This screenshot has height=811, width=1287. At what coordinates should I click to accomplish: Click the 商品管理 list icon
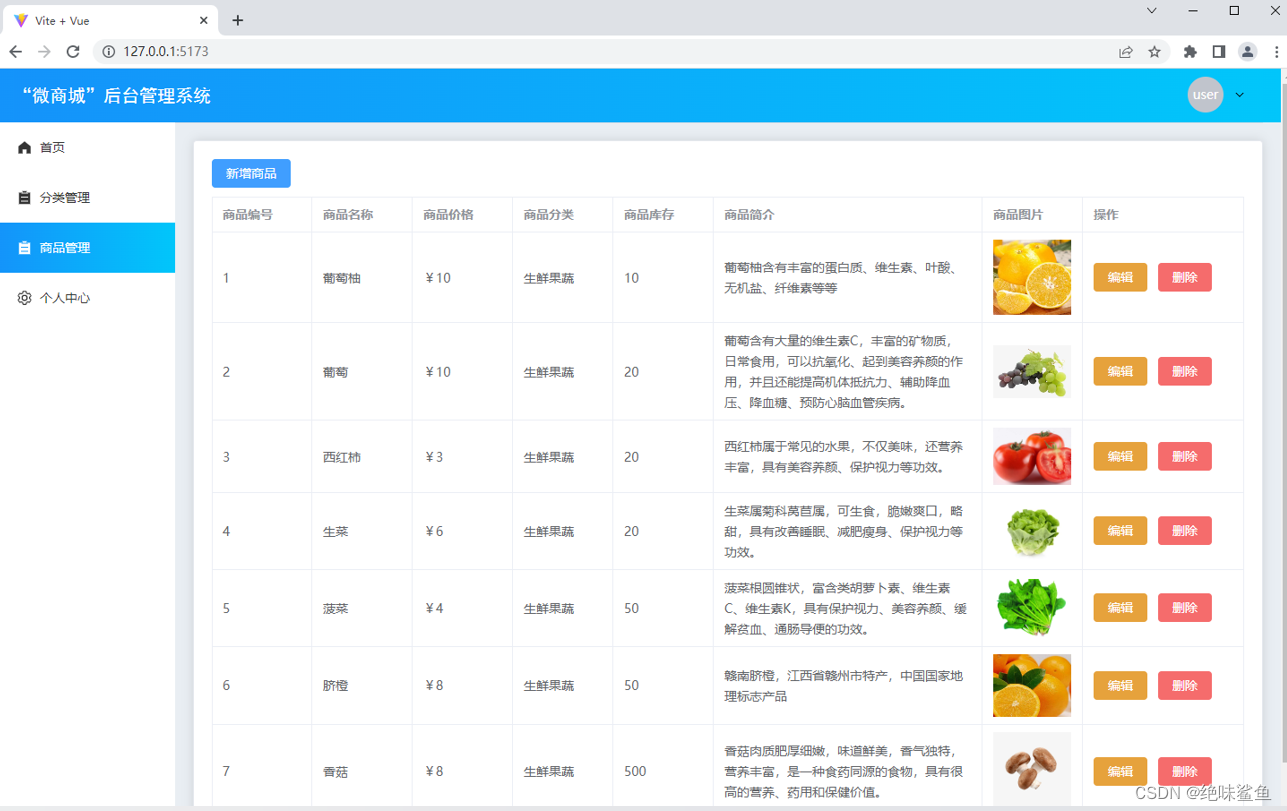(24, 247)
